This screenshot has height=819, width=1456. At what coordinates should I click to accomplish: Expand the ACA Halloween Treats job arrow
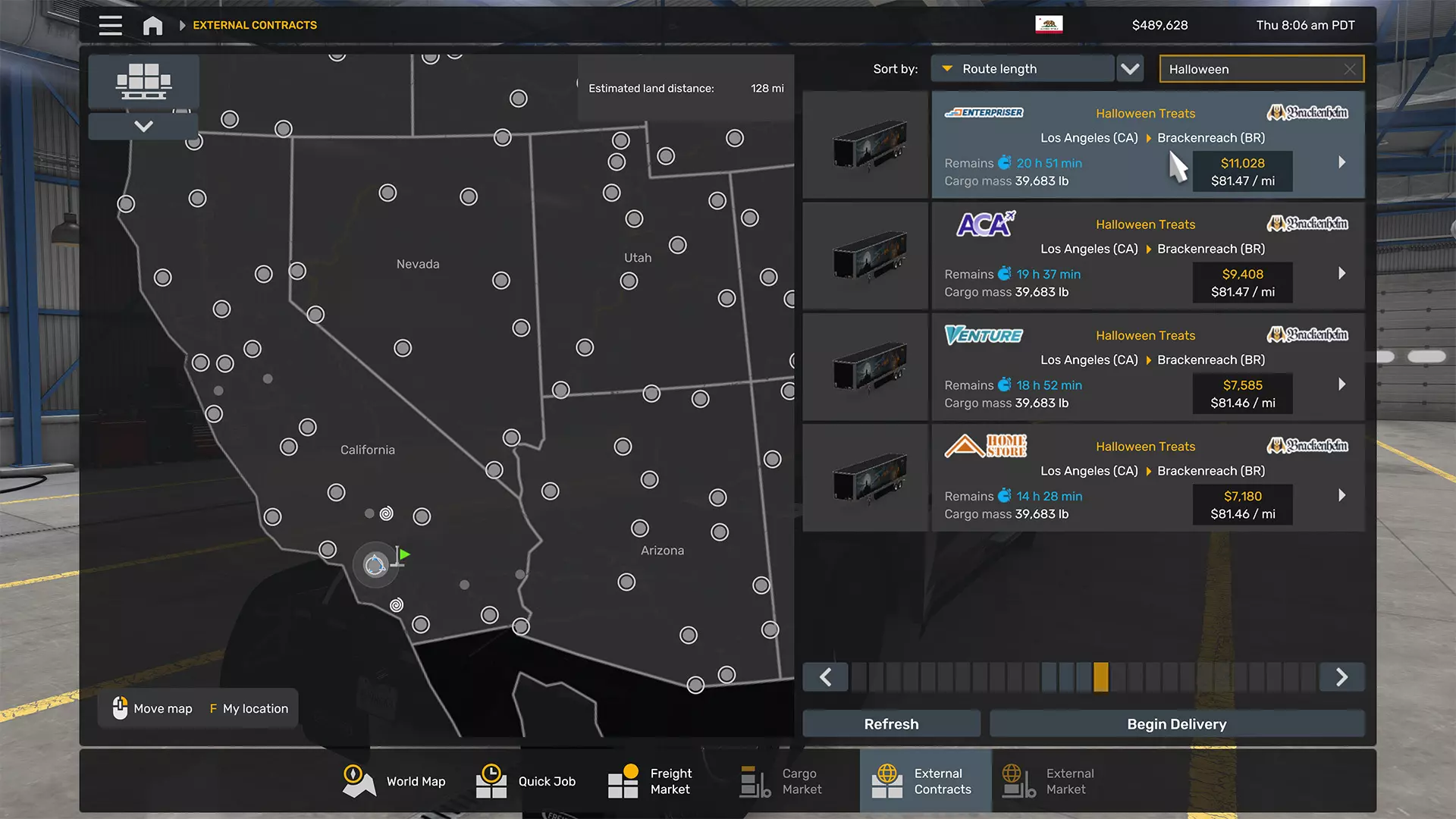1341,273
